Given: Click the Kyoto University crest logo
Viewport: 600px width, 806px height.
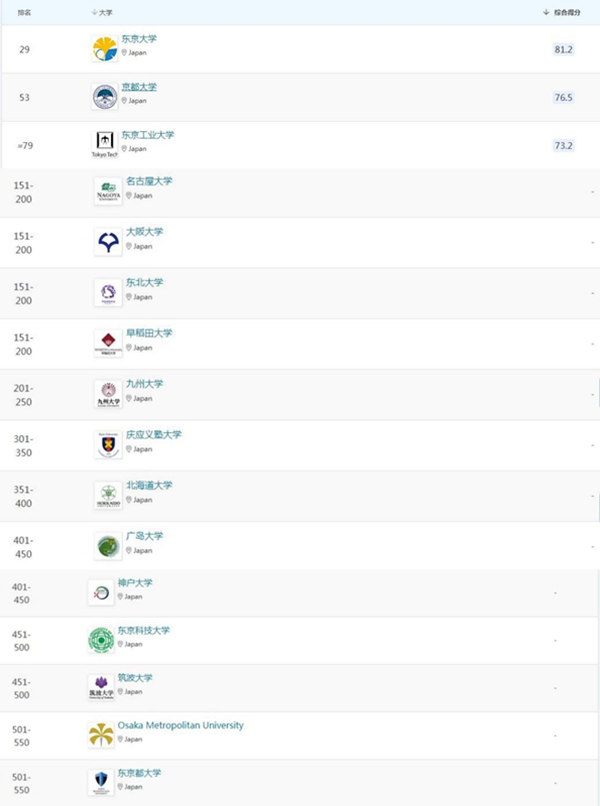Looking at the screenshot, I should pyautogui.click(x=105, y=97).
